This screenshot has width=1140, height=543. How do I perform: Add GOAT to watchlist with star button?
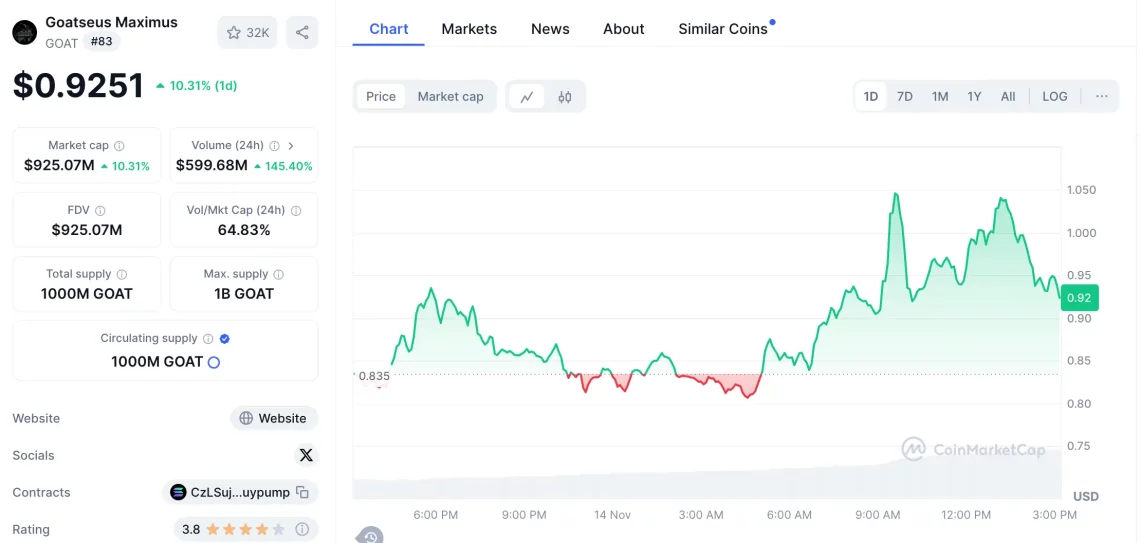247,33
